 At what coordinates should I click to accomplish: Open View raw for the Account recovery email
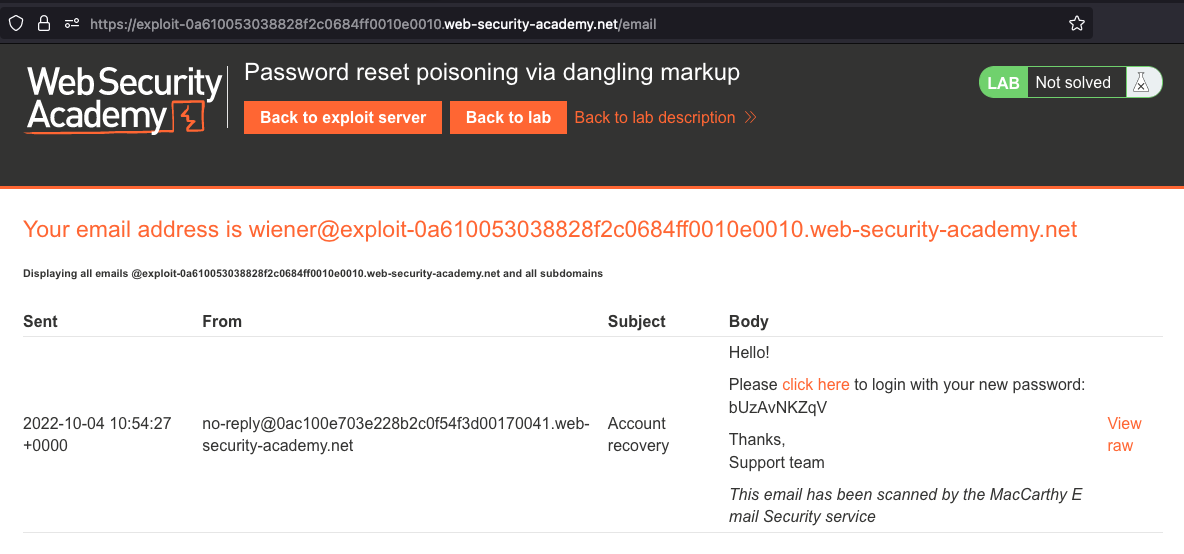[1123, 434]
